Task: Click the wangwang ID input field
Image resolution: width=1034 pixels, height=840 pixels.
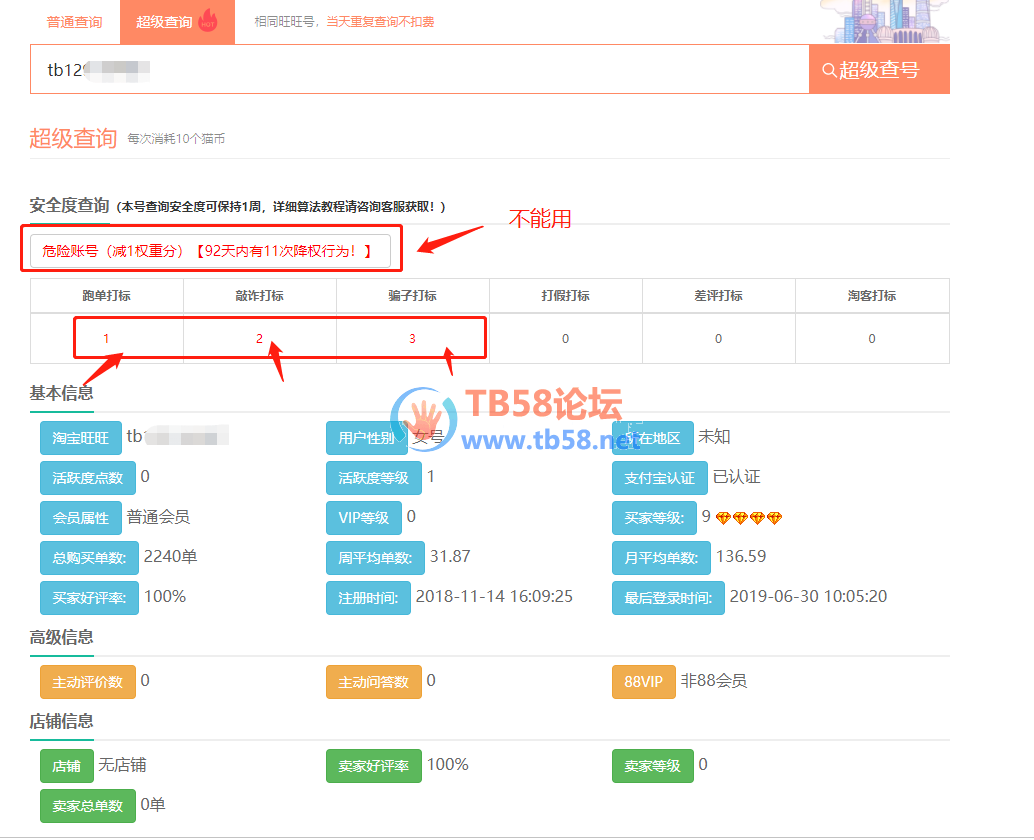Action: (420, 70)
